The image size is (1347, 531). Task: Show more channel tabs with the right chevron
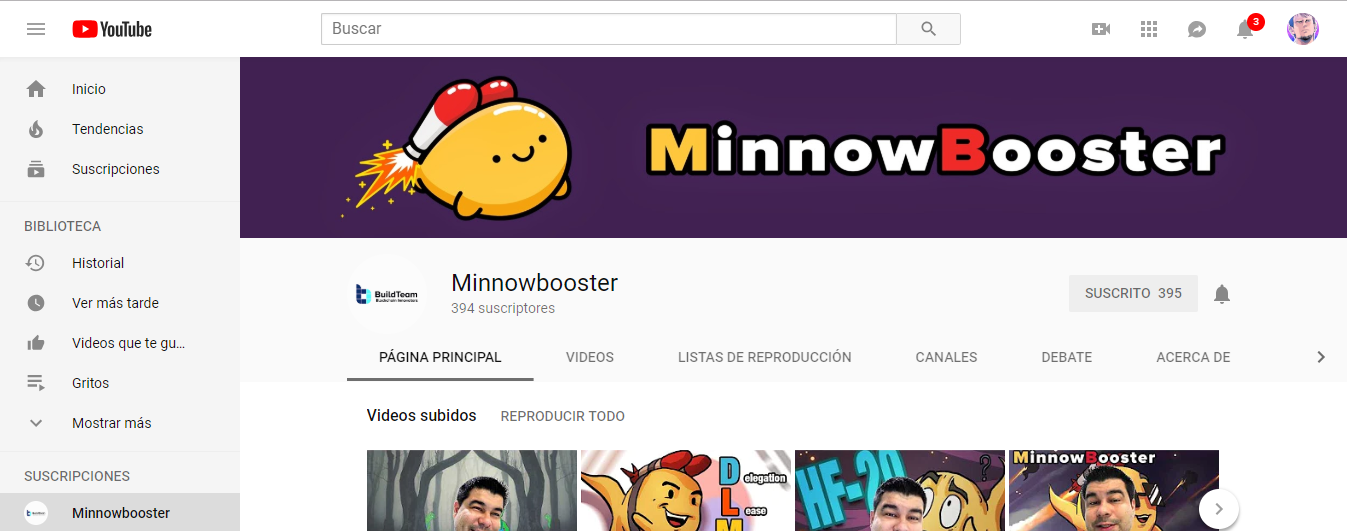point(1321,357)
